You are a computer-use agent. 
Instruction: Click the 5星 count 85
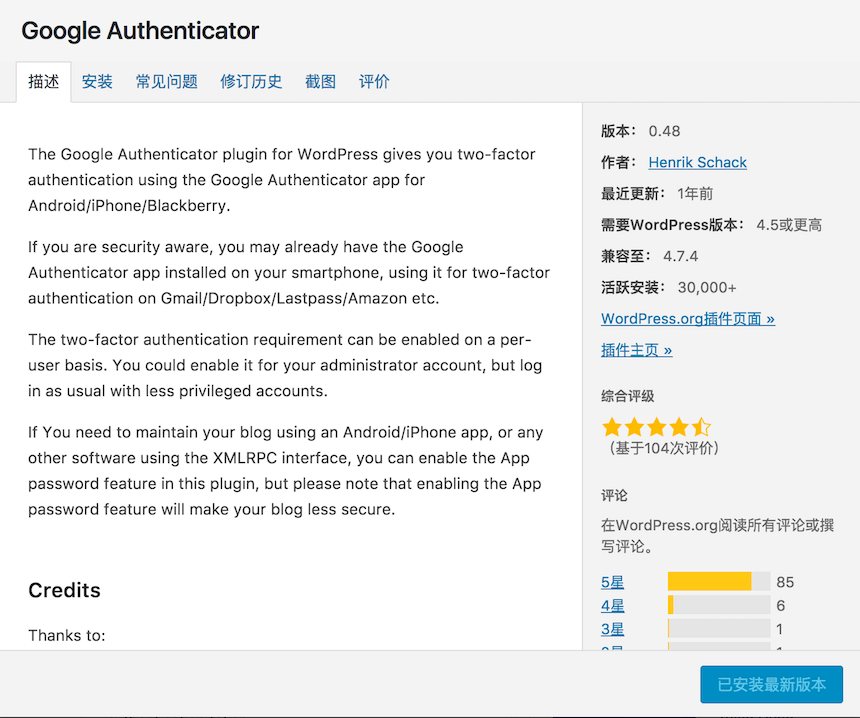point(785,582)
